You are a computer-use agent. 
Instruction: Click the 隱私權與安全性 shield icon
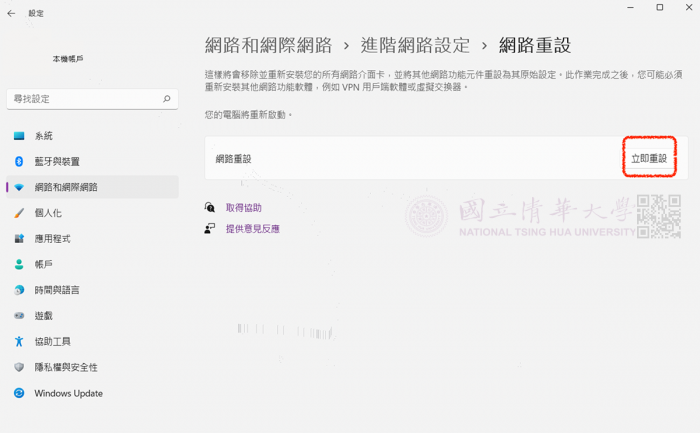click(x=18, y=367)
